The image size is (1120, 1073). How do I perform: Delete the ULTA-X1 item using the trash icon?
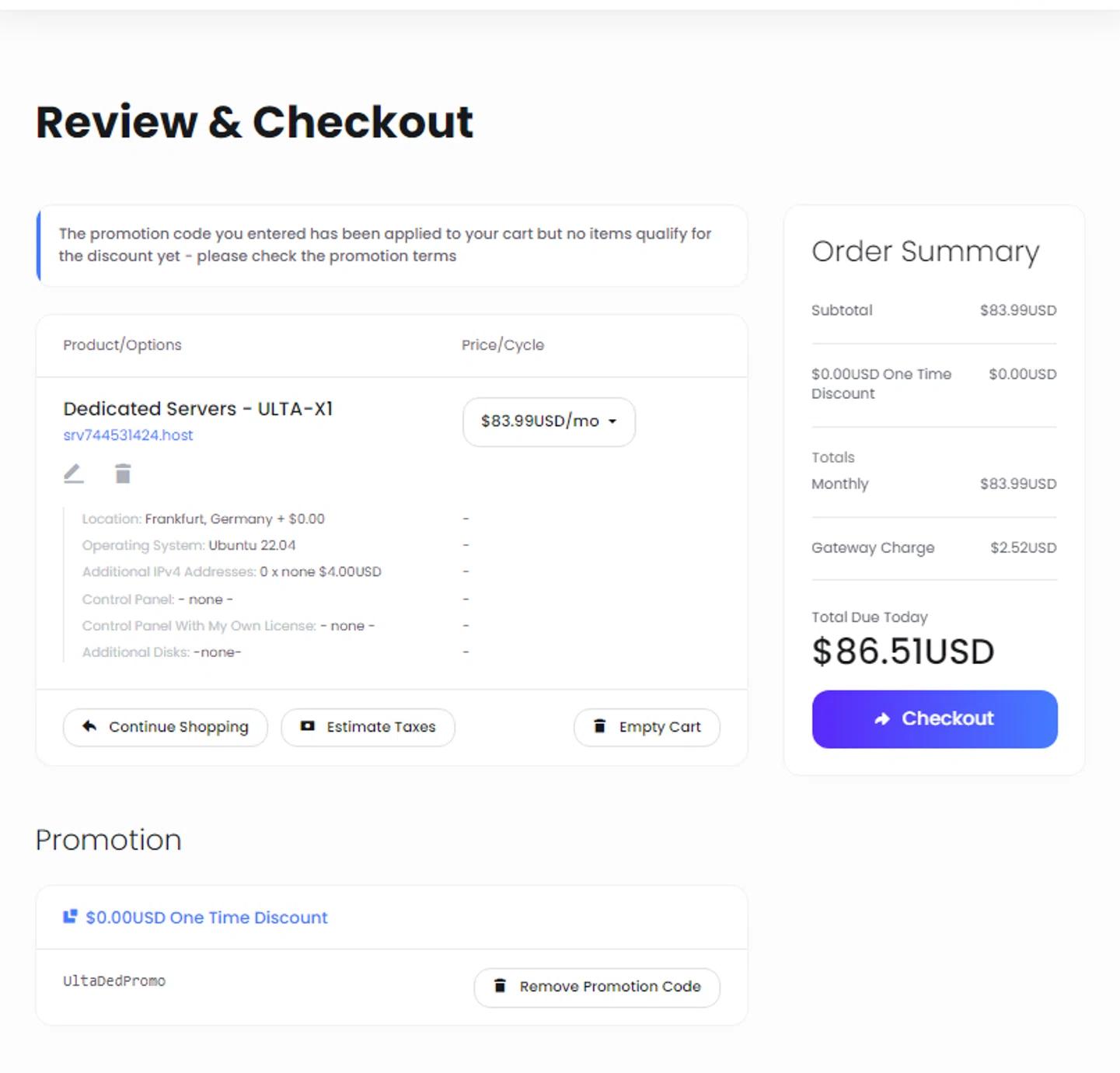(x=123, y=474)
